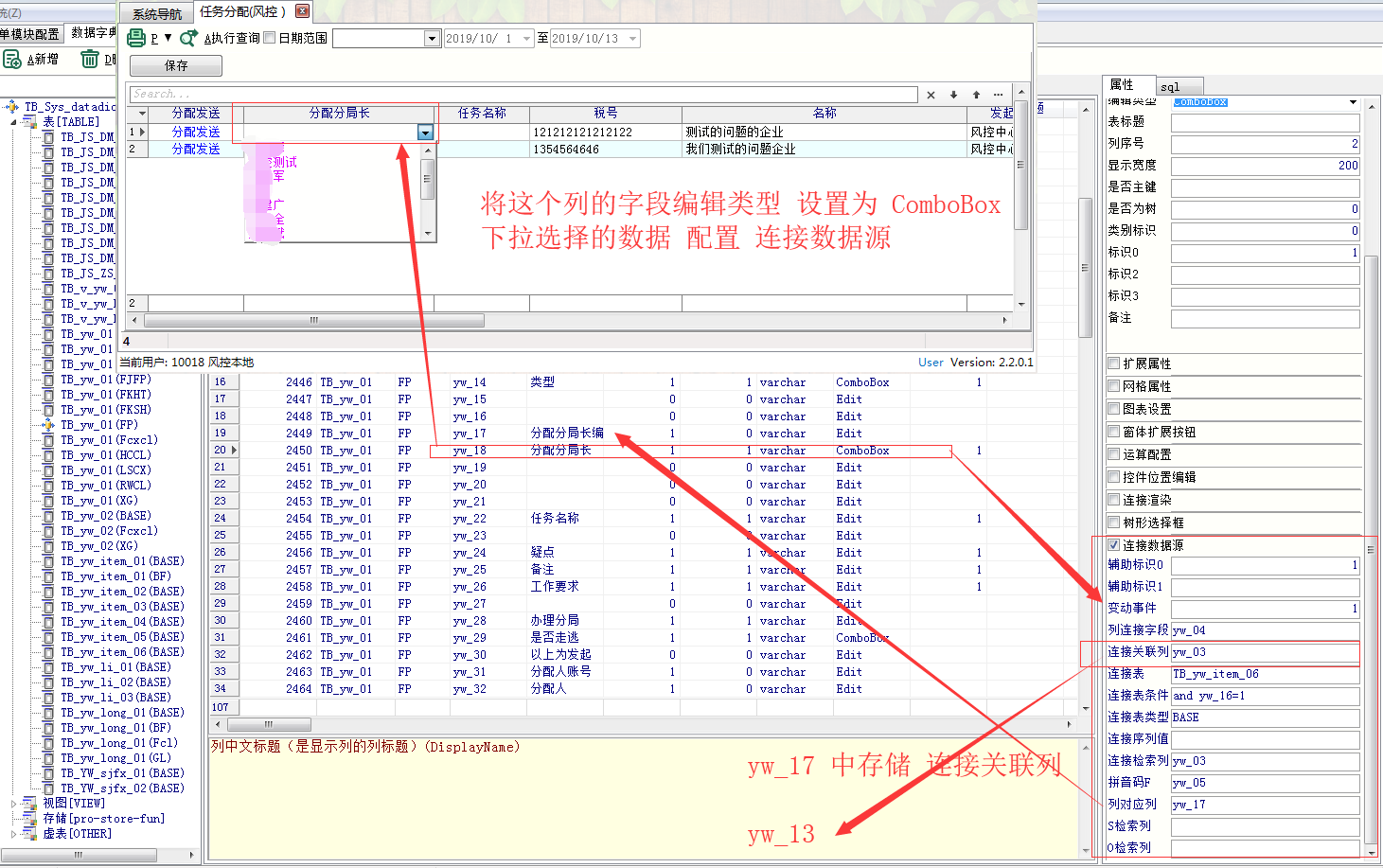Click the add-new document icon
The width and height of the screenshot is (1383, 868).
coord(12,59)
